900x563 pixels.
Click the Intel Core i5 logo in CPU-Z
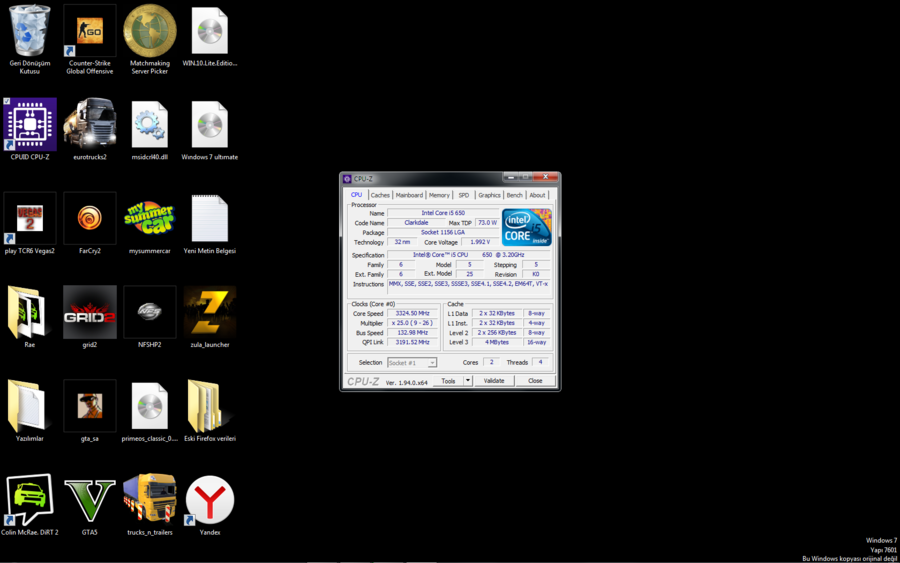526,227
